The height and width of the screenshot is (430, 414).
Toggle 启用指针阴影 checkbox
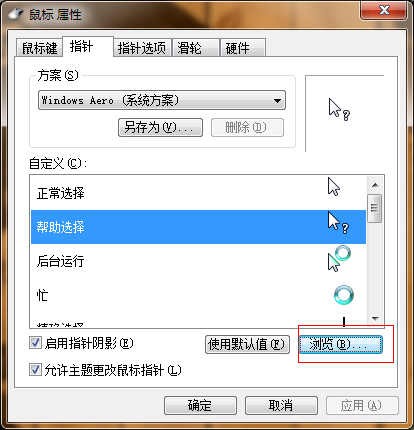35,343
